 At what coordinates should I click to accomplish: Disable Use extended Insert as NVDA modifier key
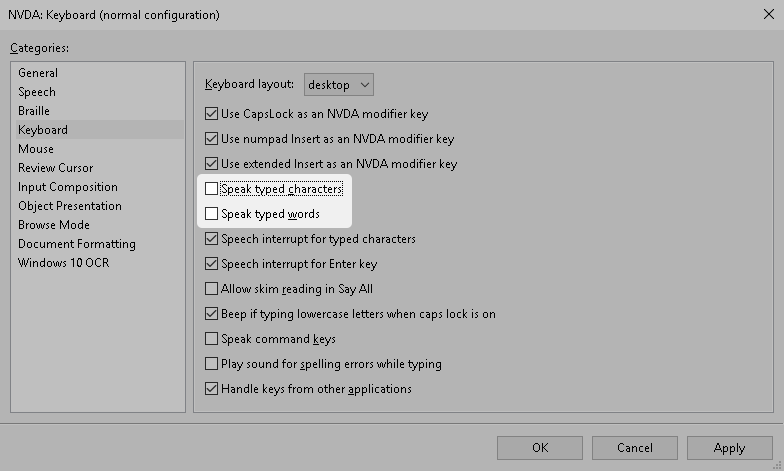pyautogui.click(x=211, y=164)
